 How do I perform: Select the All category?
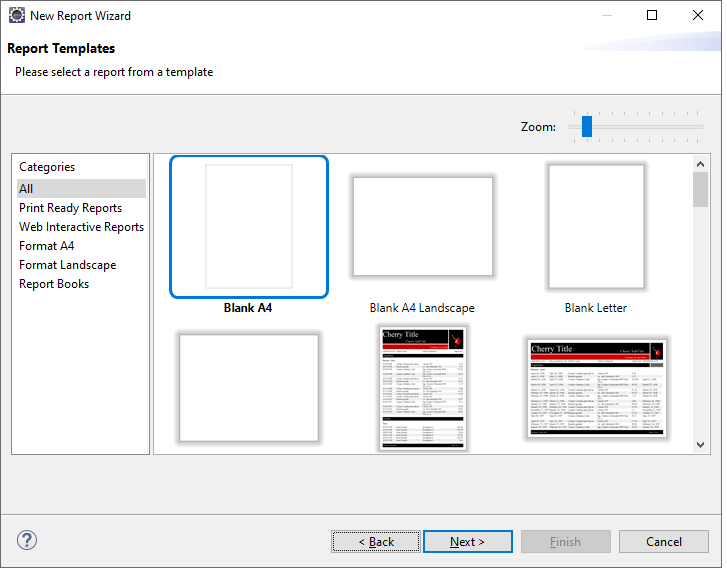82,190
